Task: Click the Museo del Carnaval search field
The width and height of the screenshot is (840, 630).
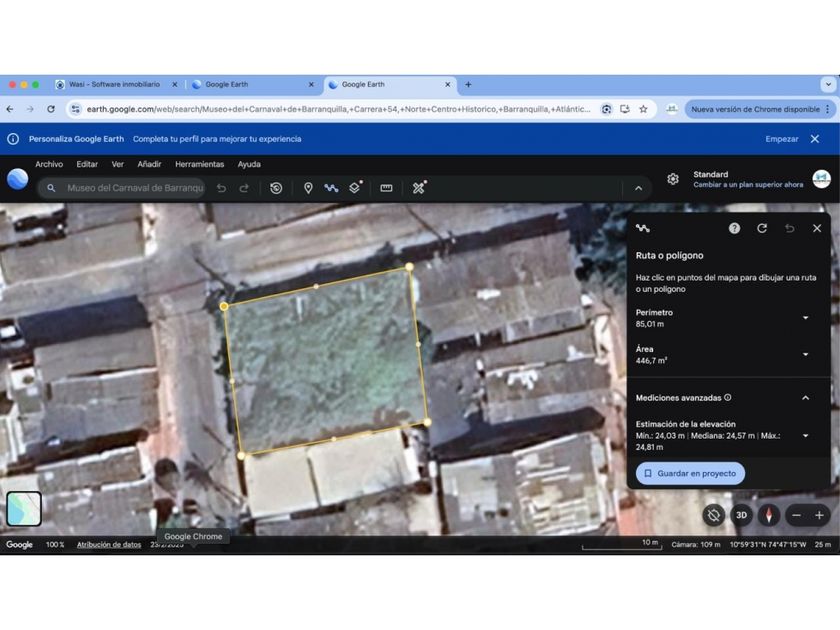Action: click(134, 188)
